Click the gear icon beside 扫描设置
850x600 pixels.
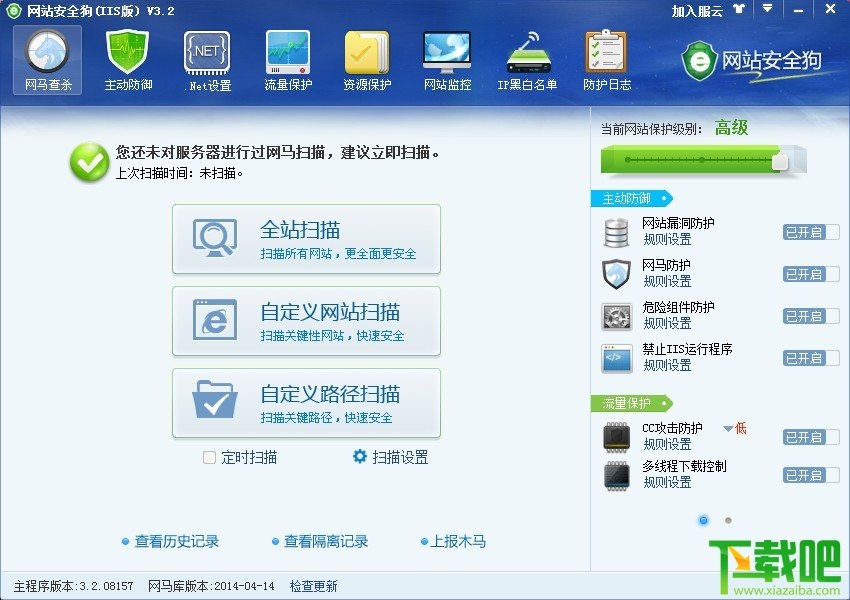(359, 456)
